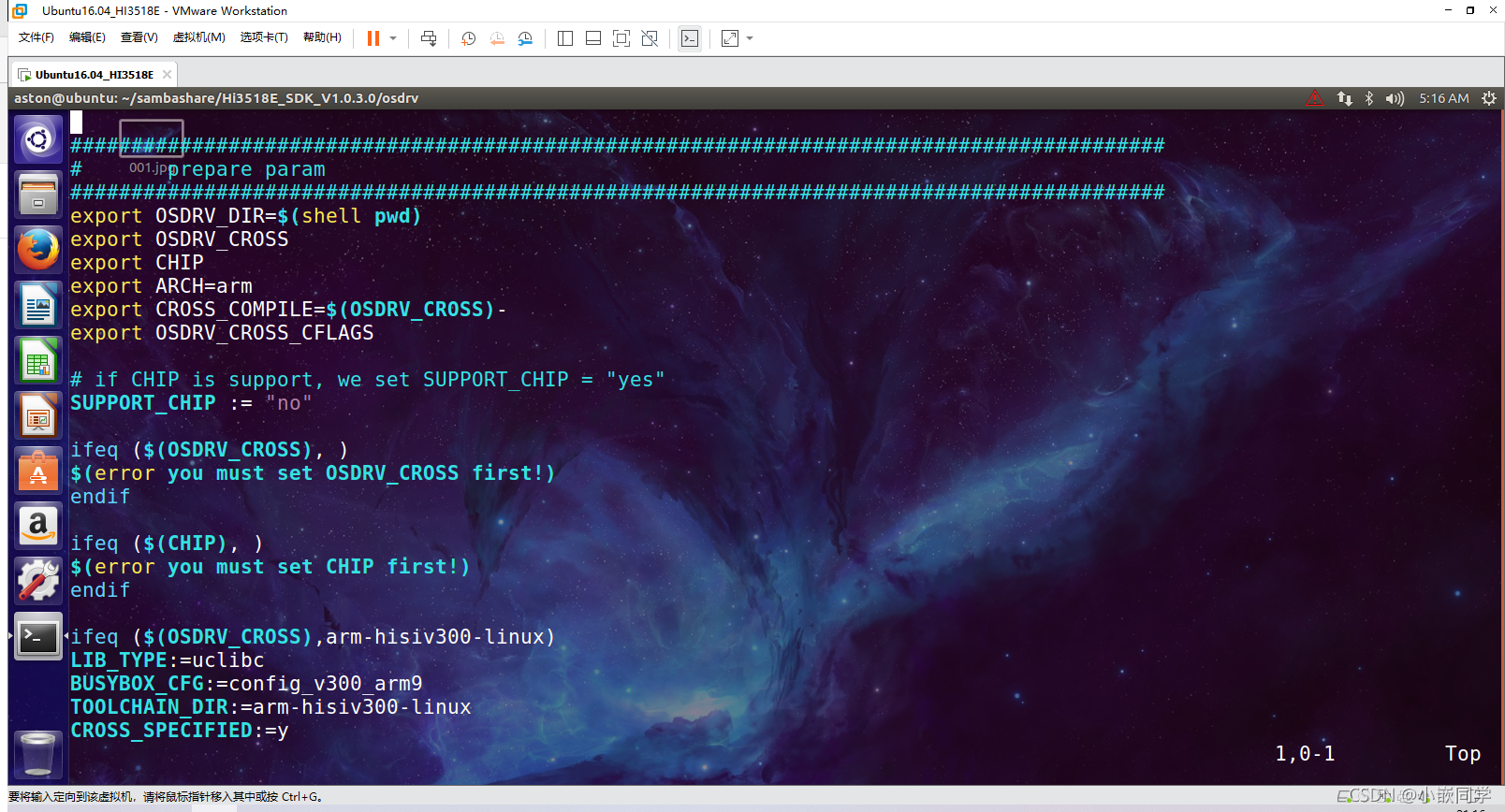Toggle the library sidebar view
Image resolution: width=1505 pixels, height=812 pixels.
pos(565,38)
